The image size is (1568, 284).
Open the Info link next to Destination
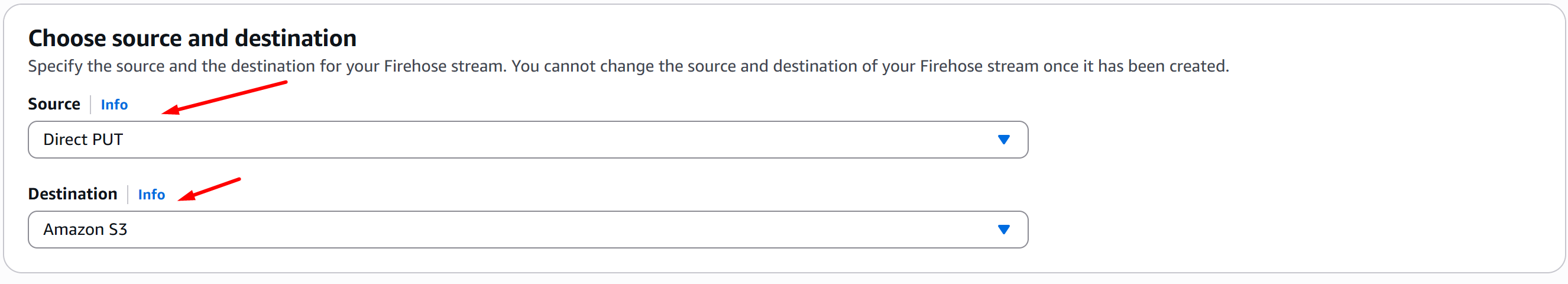point(151,195)
